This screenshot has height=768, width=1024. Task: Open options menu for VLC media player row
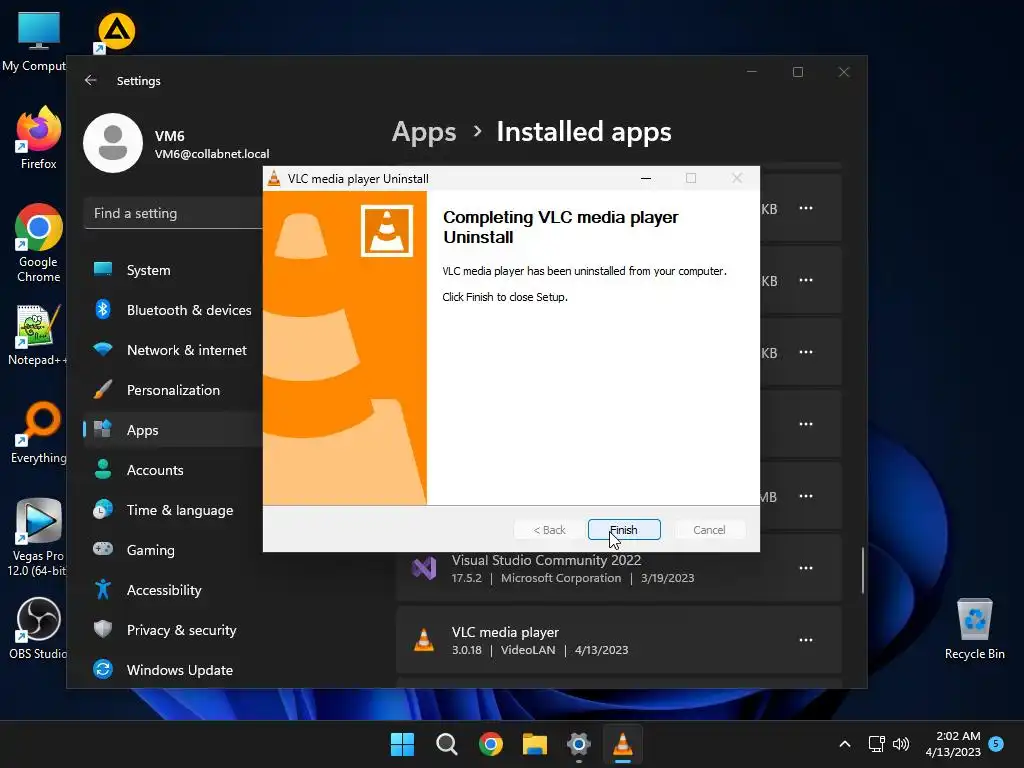click(x=806, y=640)
